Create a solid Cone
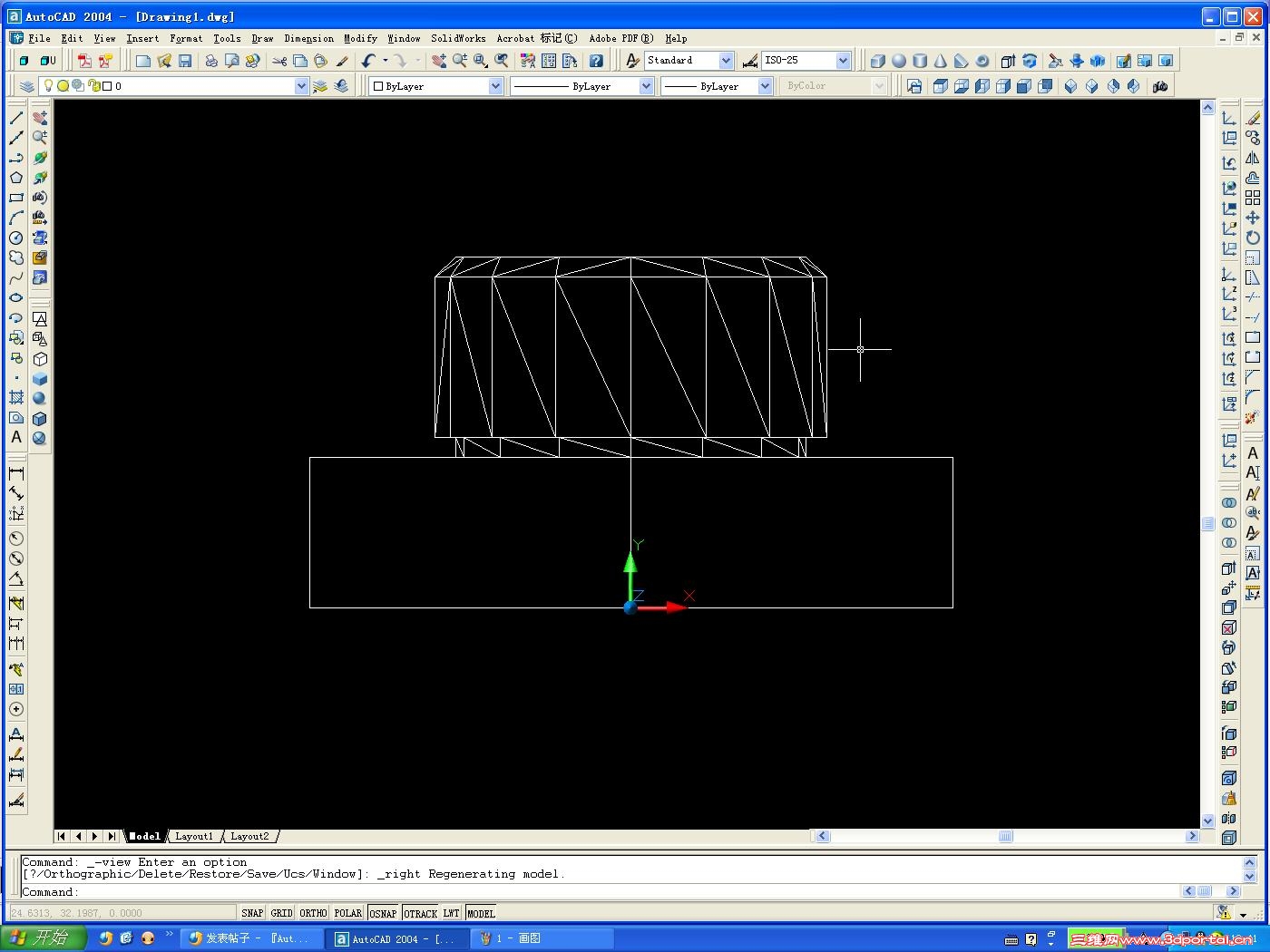The image size is (1270, 952). 941,61
